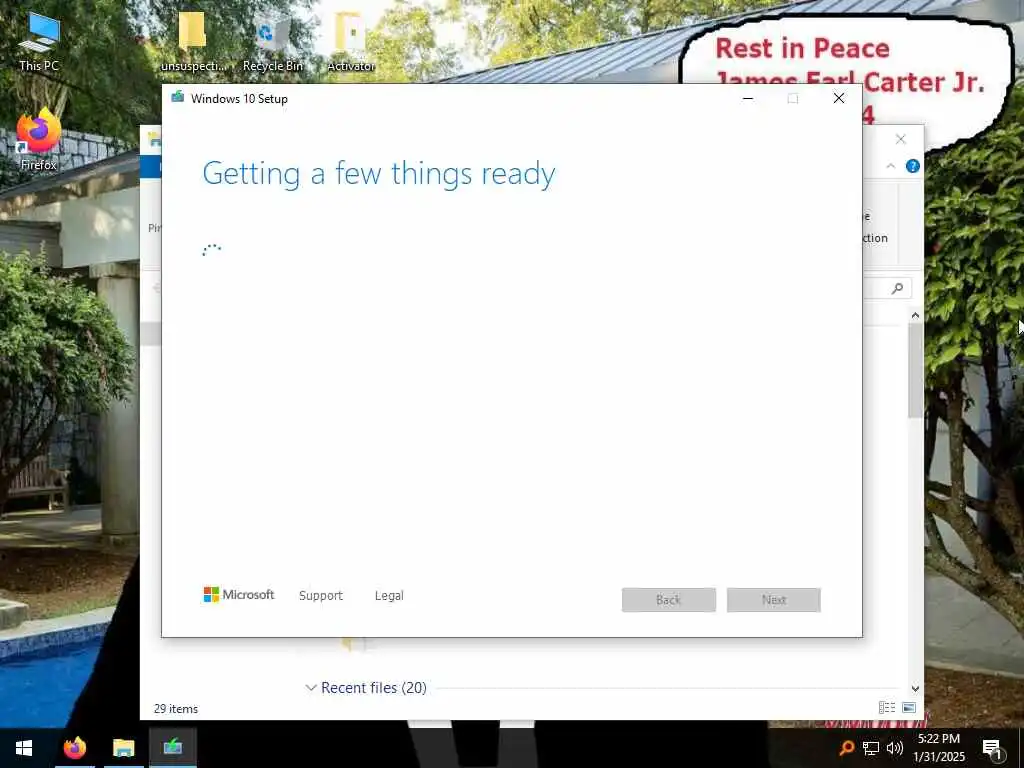
Task: Click File Explorer scrollbar up arrow
Action: 915,315
